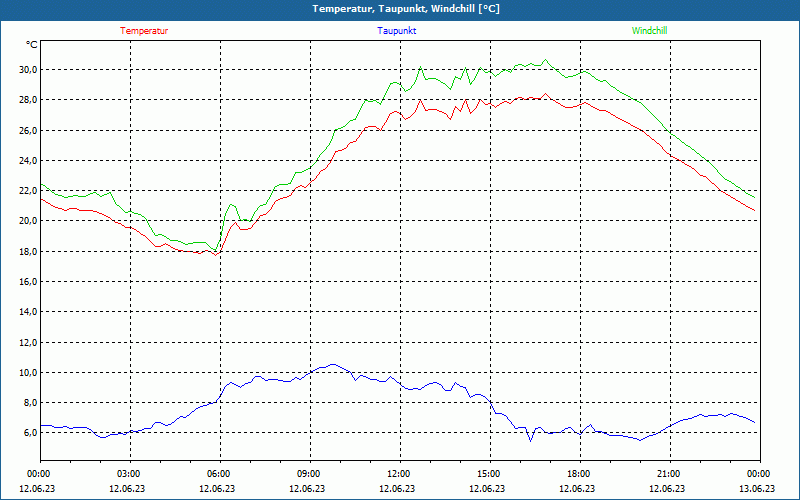800x500 pixels.
Task: Click the green Windchill legend label
Action: pos(649,31)
